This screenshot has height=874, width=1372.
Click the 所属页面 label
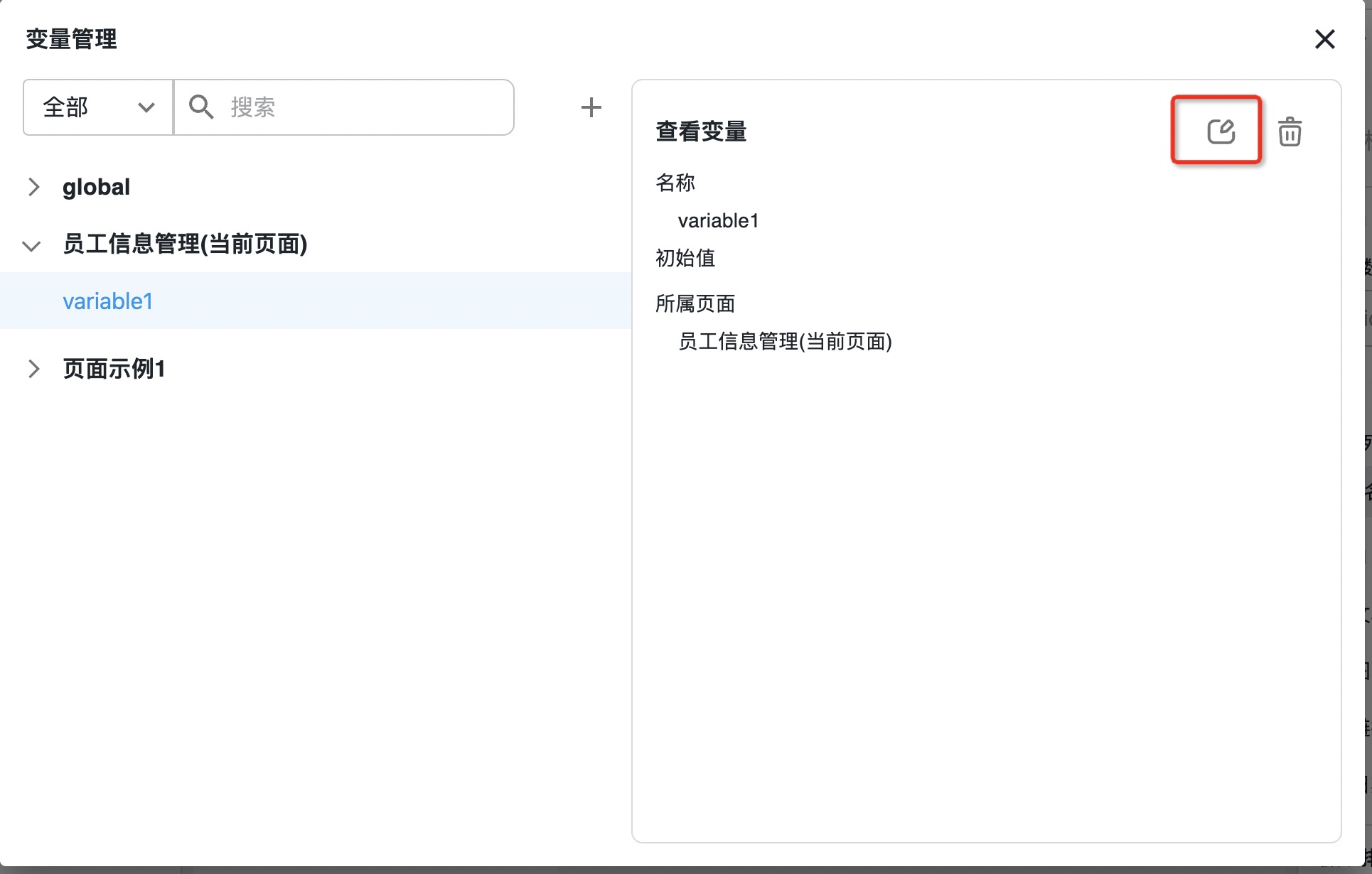click(x=695, y=304)
